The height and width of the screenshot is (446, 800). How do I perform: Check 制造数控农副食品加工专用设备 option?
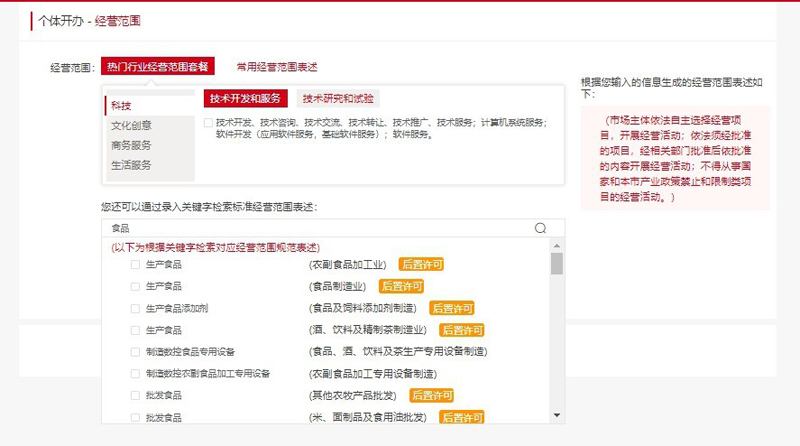135,374
